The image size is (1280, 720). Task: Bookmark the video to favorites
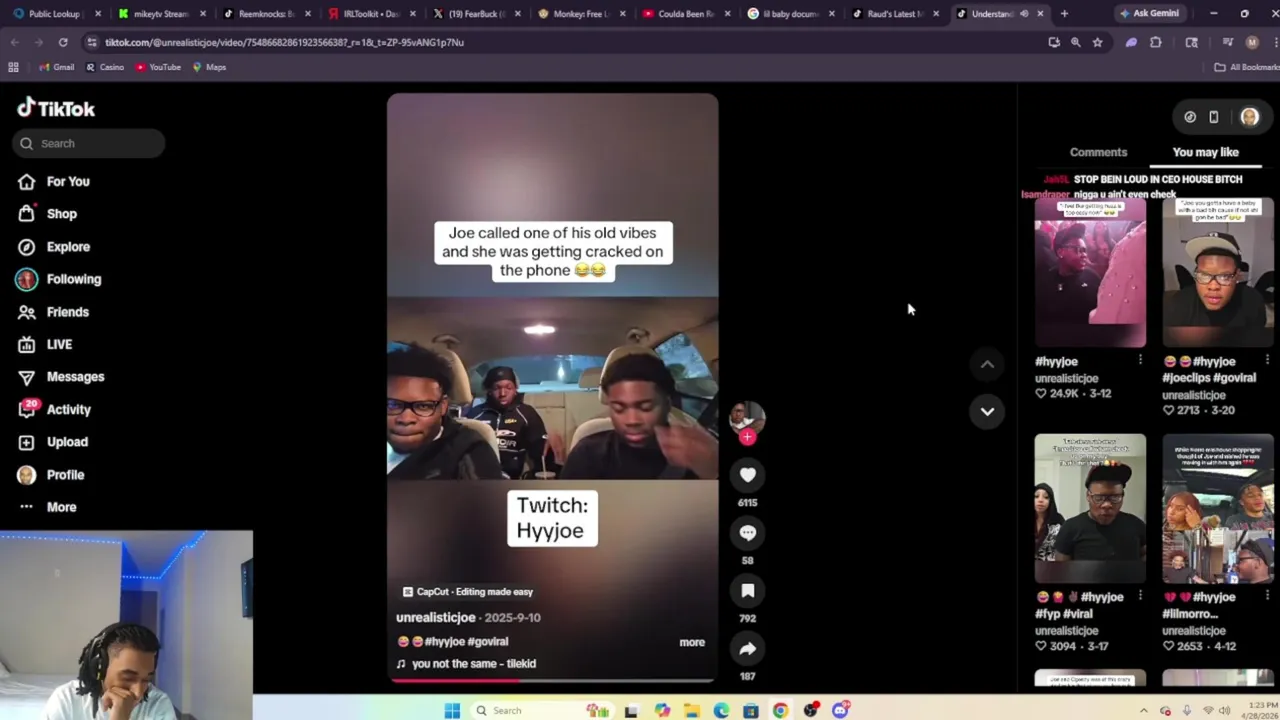point(747,591)
